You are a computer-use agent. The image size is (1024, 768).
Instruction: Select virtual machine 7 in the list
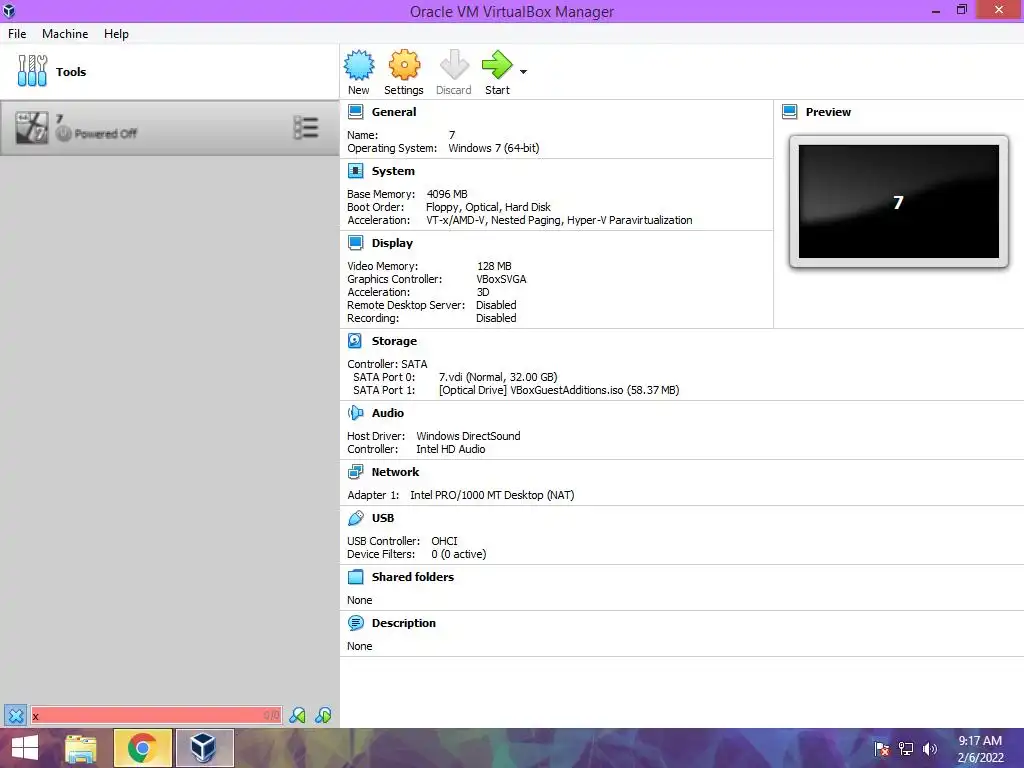170,128
